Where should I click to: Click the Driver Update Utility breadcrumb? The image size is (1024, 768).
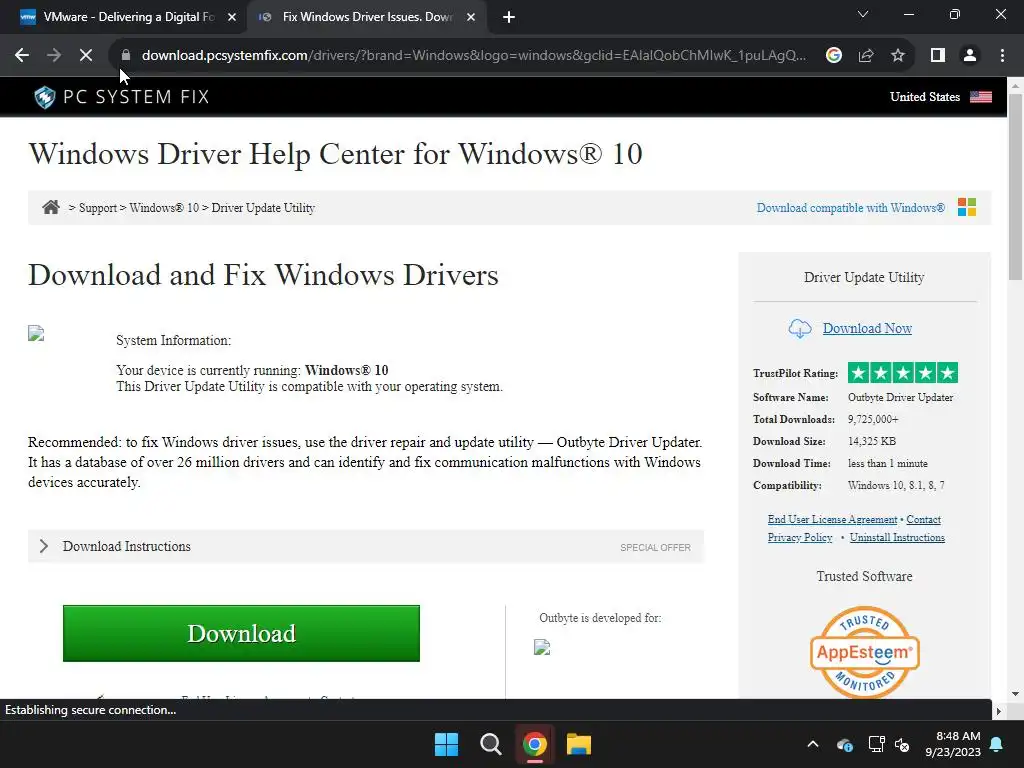263,208
